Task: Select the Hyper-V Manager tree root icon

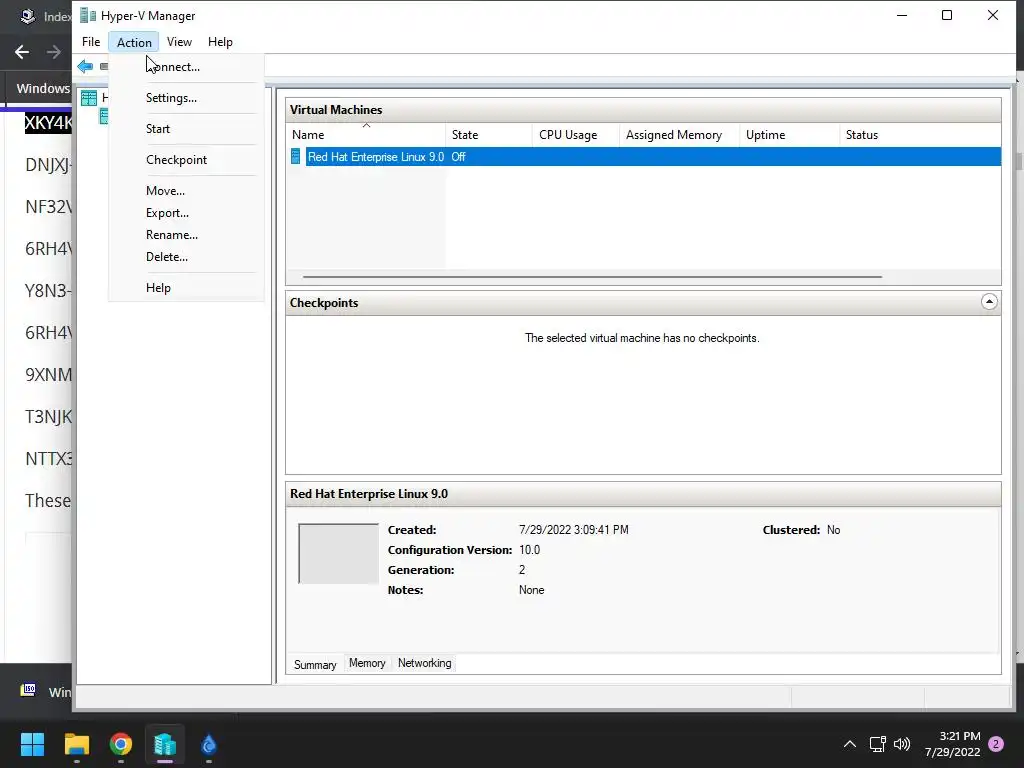Action: [89, 98]
